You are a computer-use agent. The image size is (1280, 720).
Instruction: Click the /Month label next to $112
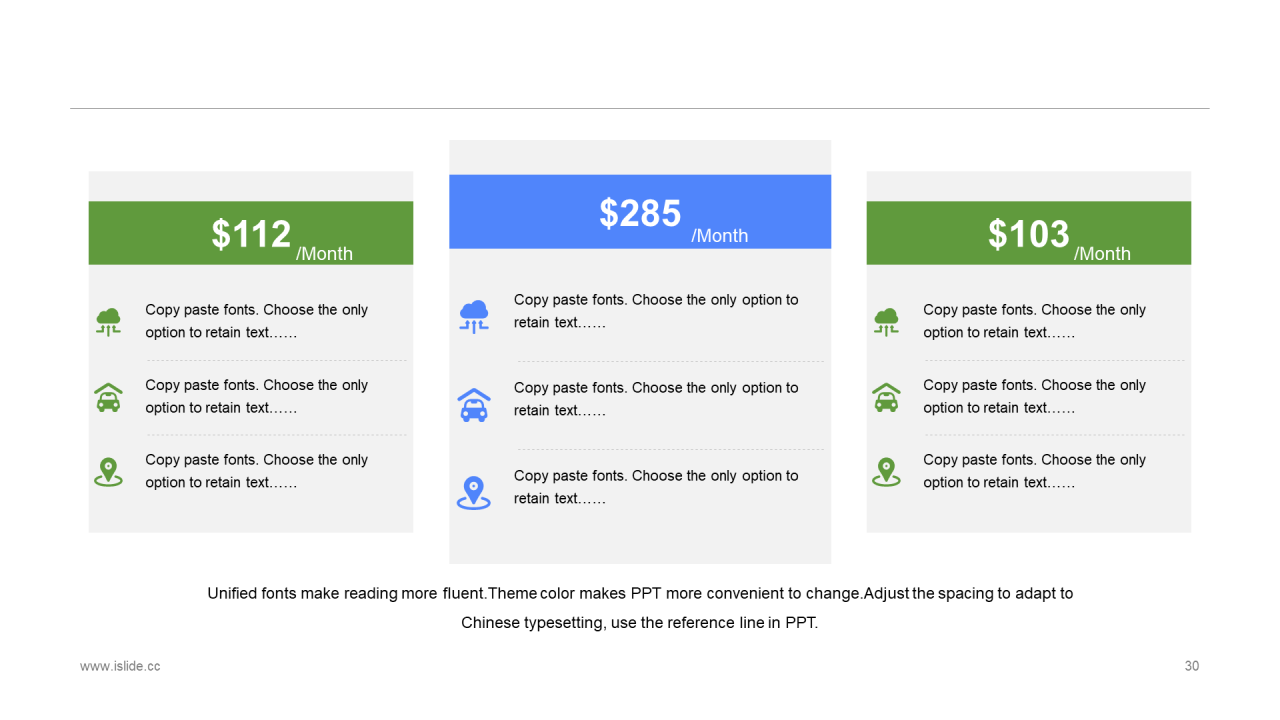click(x=324, y=254)
